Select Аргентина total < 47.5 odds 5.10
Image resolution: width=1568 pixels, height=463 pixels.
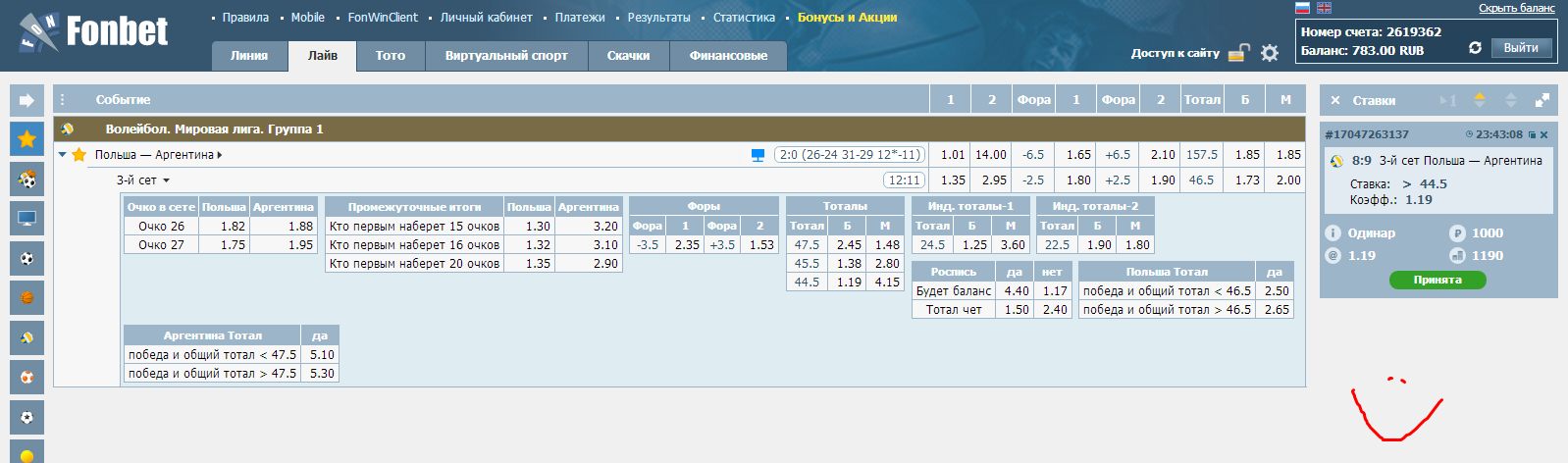point(321,355)
